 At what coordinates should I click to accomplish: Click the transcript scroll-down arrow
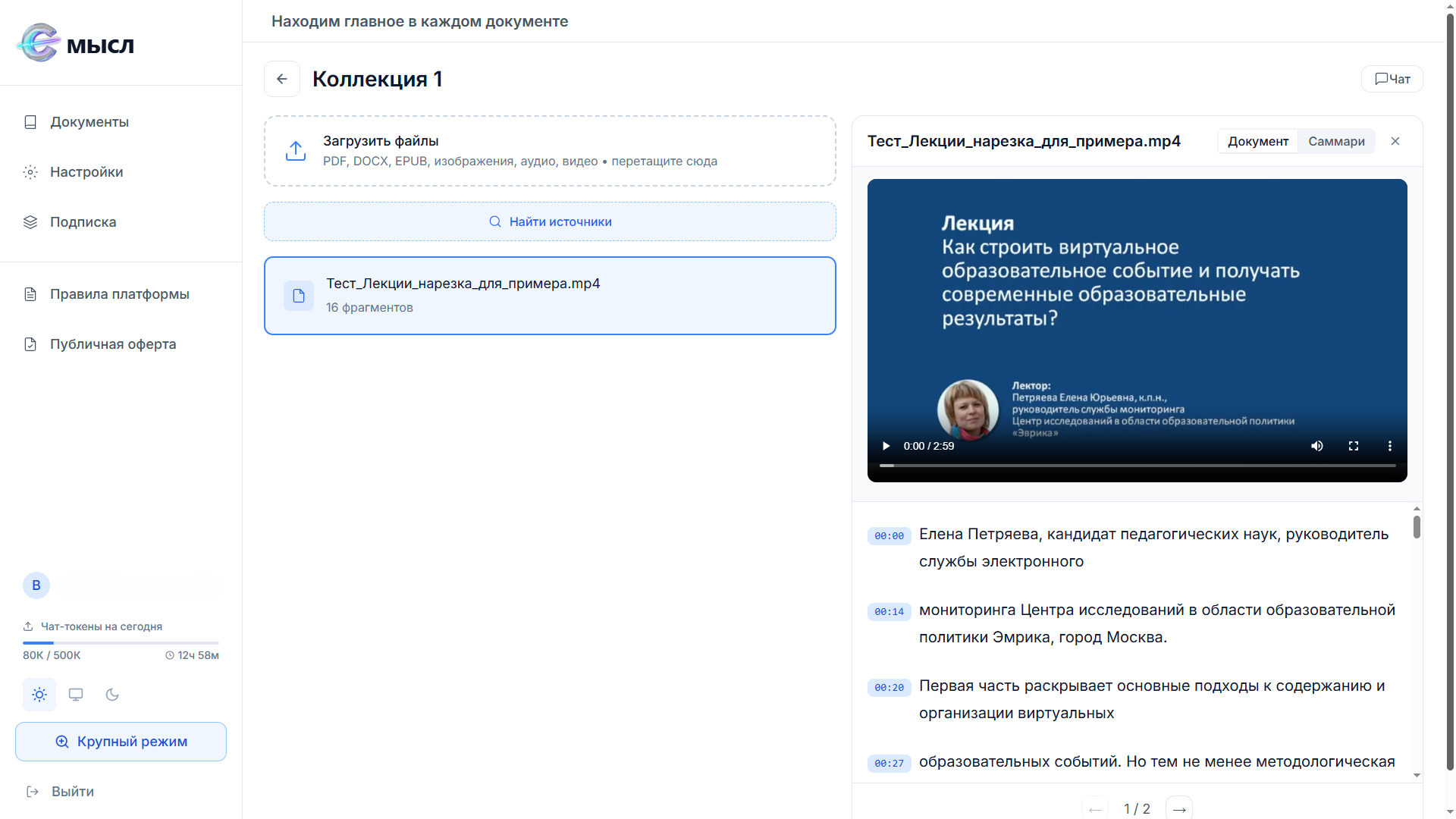click(1417, 776)
